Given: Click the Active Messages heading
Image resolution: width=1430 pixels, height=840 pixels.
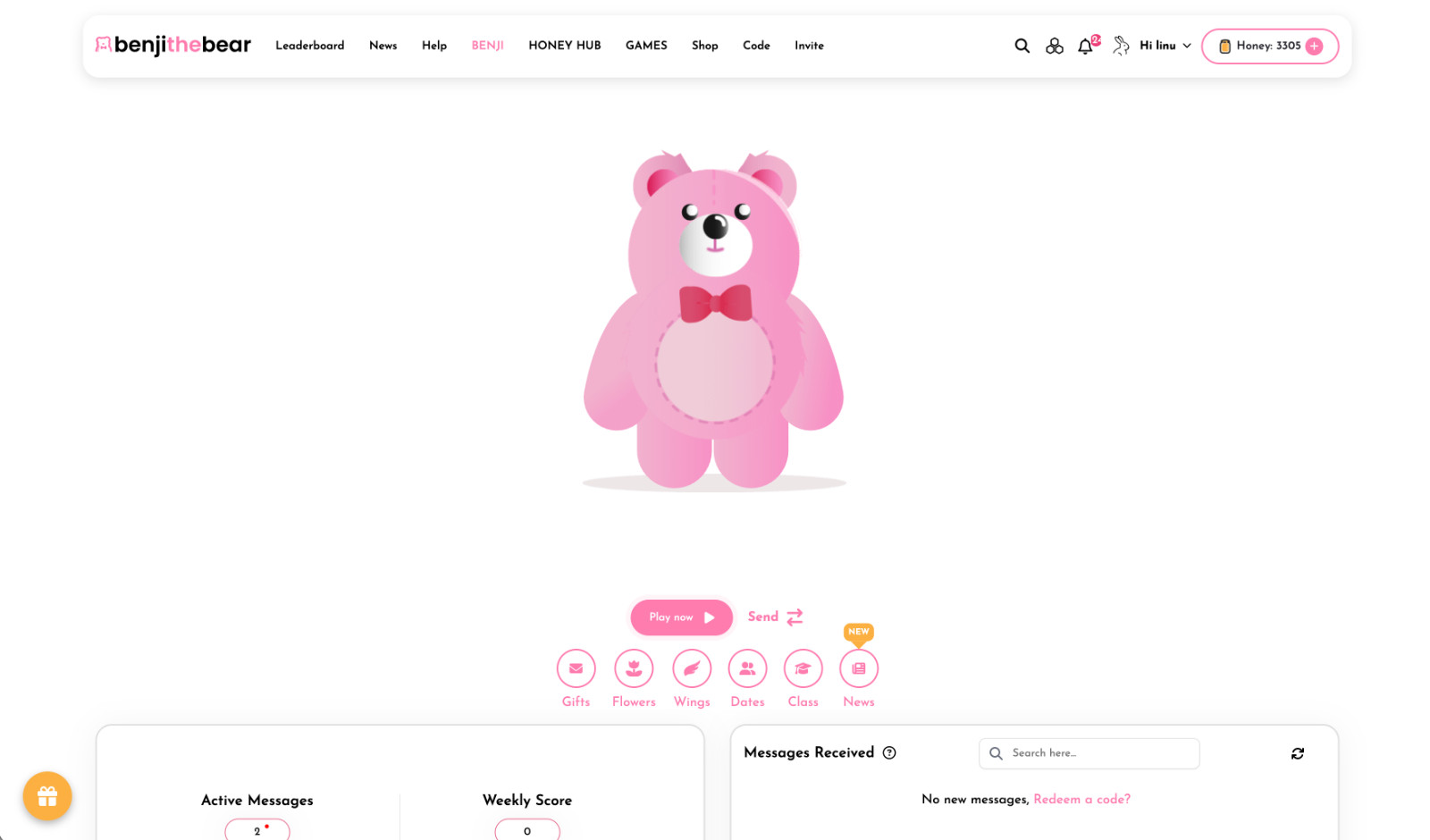Looking at the screenshot, I should click(257, 800).
